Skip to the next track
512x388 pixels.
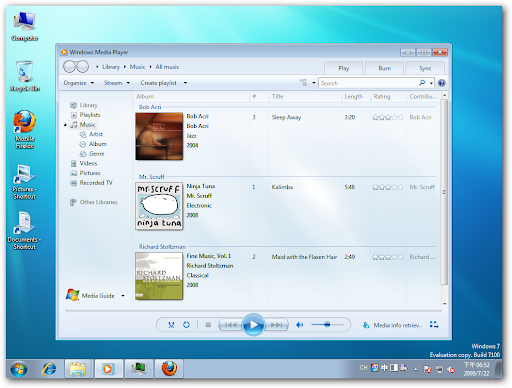(x=276, y=325)
